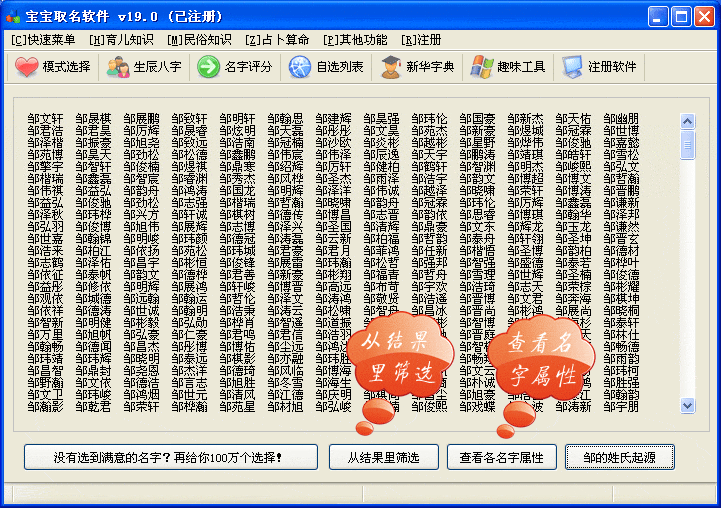Click the scrollbar down arrow

tap(687, 405)
